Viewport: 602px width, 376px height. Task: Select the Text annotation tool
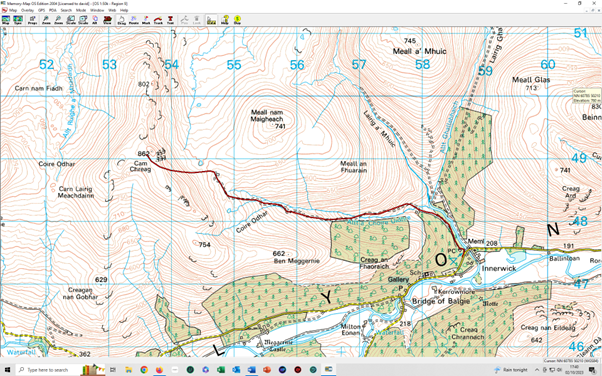(x=170, y=20)
